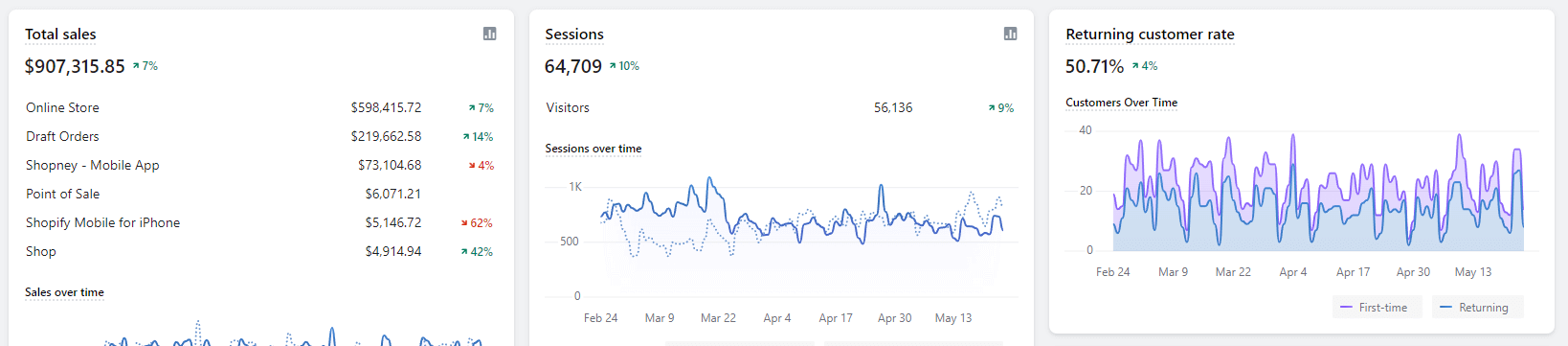
Task: Click the Sales over time heading
Action: [64, 292]
